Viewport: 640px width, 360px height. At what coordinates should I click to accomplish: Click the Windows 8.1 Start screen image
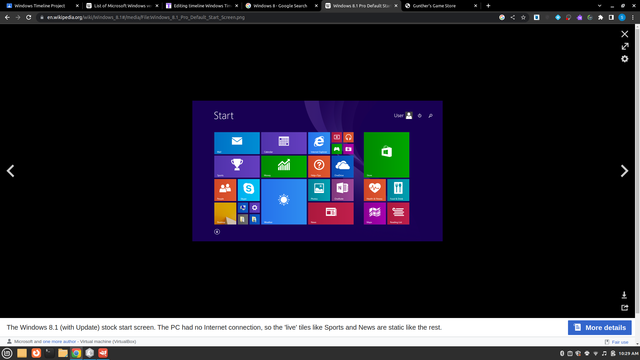(317, 171)
